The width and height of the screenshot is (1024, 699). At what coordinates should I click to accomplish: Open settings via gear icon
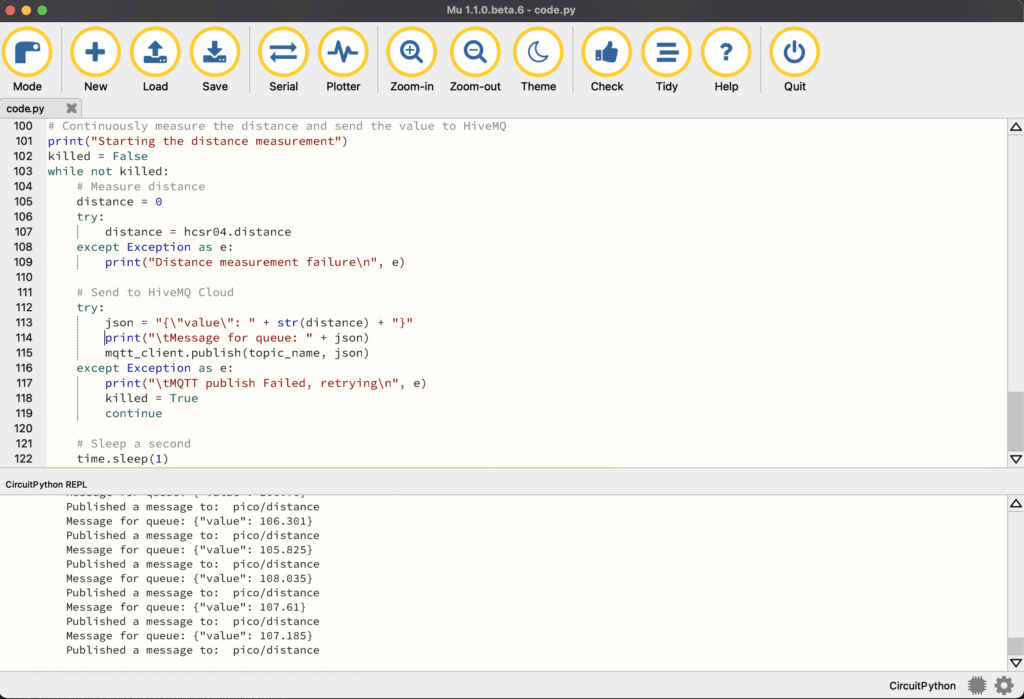1004,685
